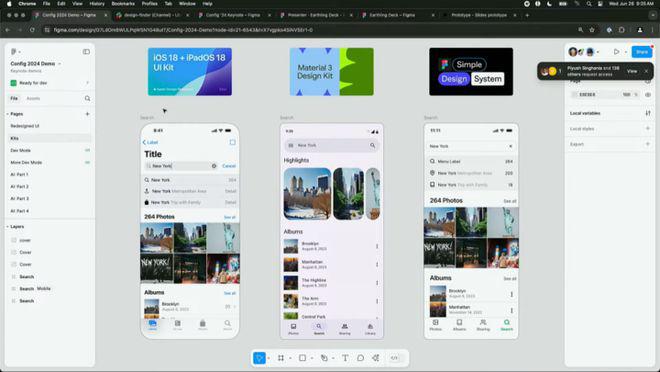The height and width of the screenshot is (372, 660).
Task: Add a new page with plus icon
Action: click(x=88, y=114)
